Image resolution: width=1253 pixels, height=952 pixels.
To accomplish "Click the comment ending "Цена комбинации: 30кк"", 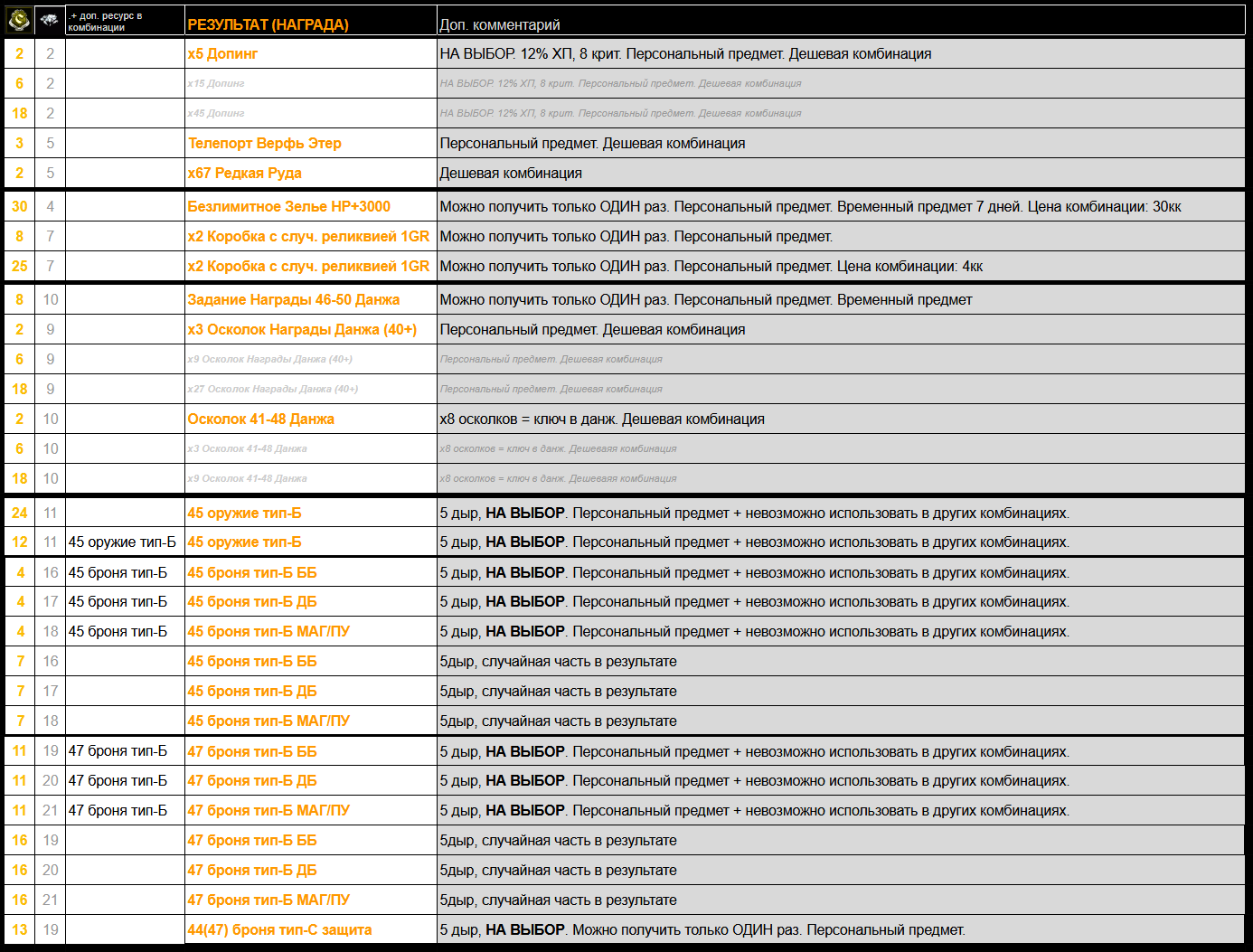I will pos(810,206).
